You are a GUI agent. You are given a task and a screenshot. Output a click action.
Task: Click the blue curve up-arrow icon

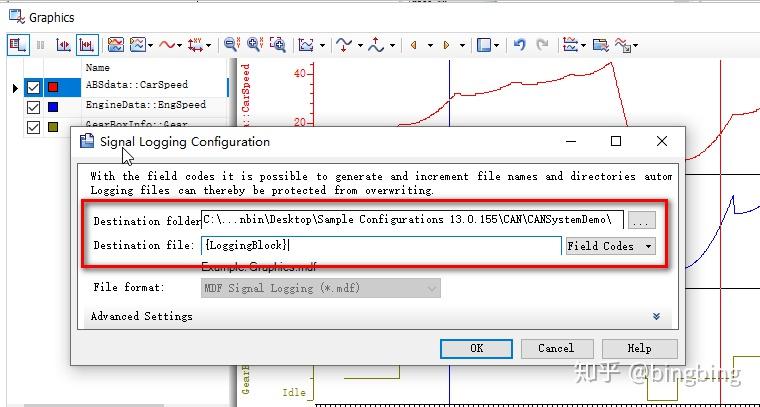coord(376,45)
